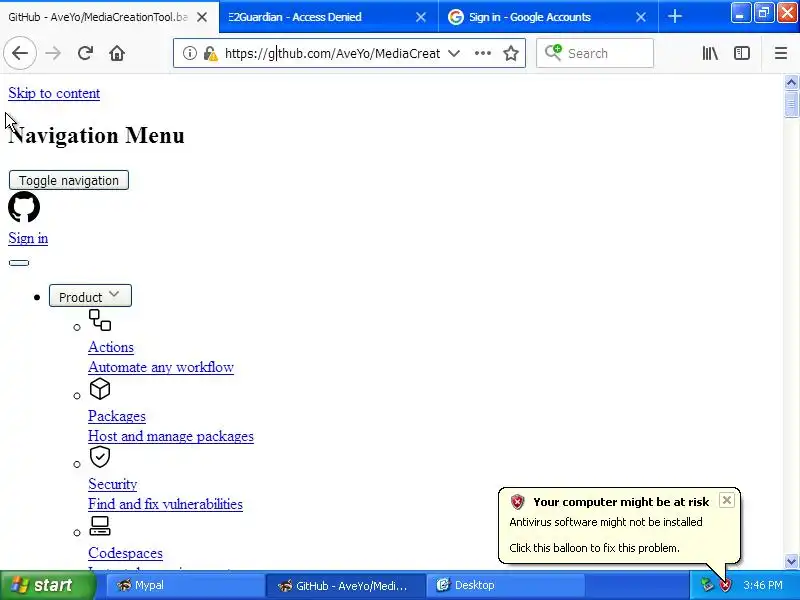Screen dimensions: 800x600
Task: Click the forward navigation arrow
Action: [53, 53]
